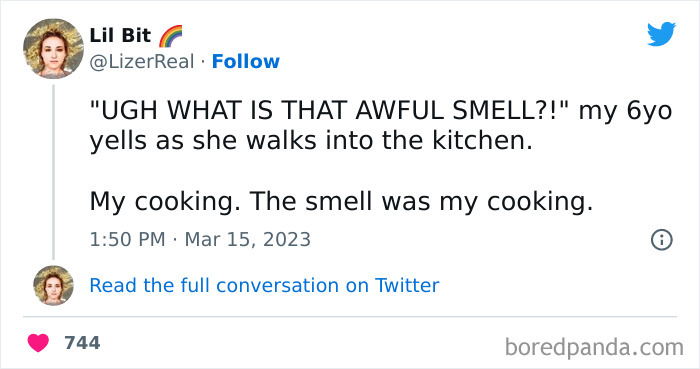This screenshot has height=369, width=700.
Task: Open Lil Bit's large profile picture
Action: 54,49
